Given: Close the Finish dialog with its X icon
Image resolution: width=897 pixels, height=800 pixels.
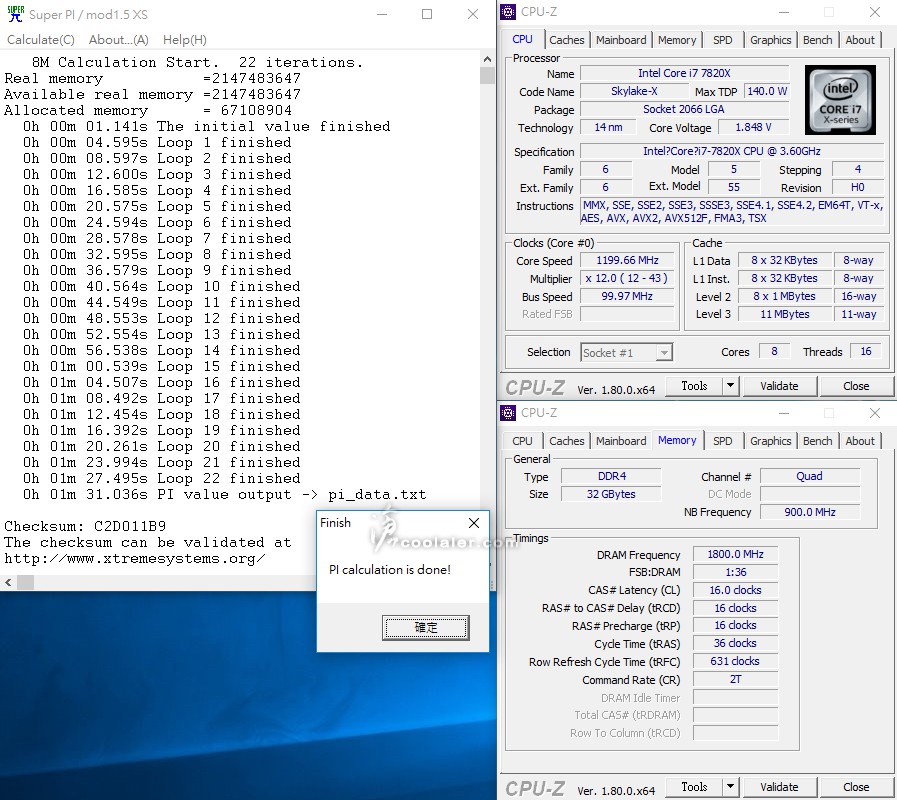Looking at the screenshot, I should 474,522.
